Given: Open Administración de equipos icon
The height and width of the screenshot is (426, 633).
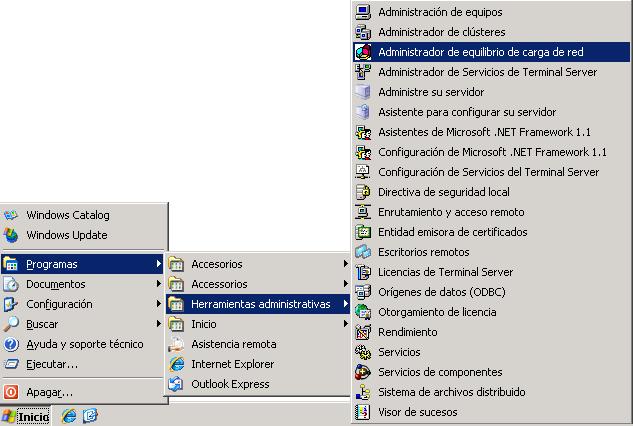Looking at the screenshot, I should [x=363, y=12].
